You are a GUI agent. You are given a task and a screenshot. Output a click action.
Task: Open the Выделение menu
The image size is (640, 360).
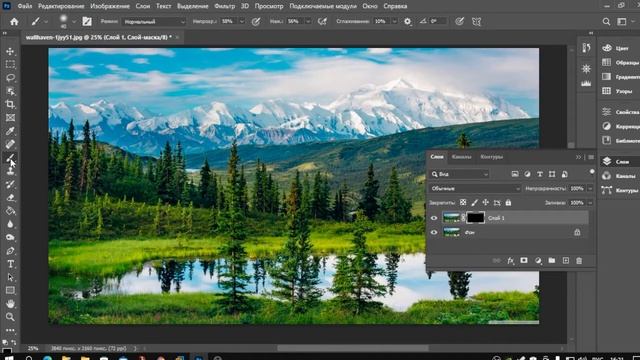[193, 6]
